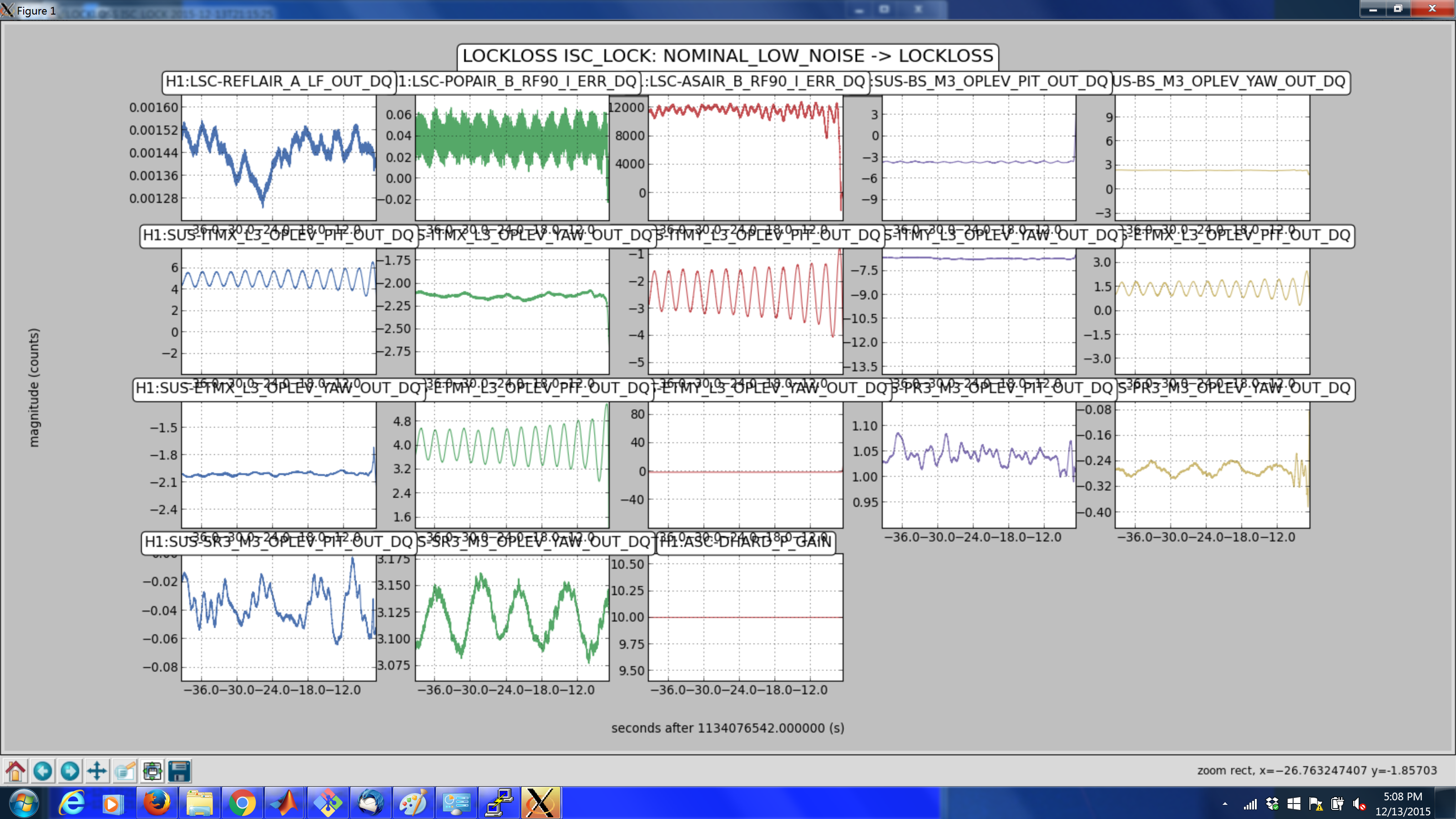Click the H1:LSC-REFLAIR_A_LF_OUT_DQ title label
Image resolution: width=1456 pixels, height=819 pixels.
tap(278, 82)
